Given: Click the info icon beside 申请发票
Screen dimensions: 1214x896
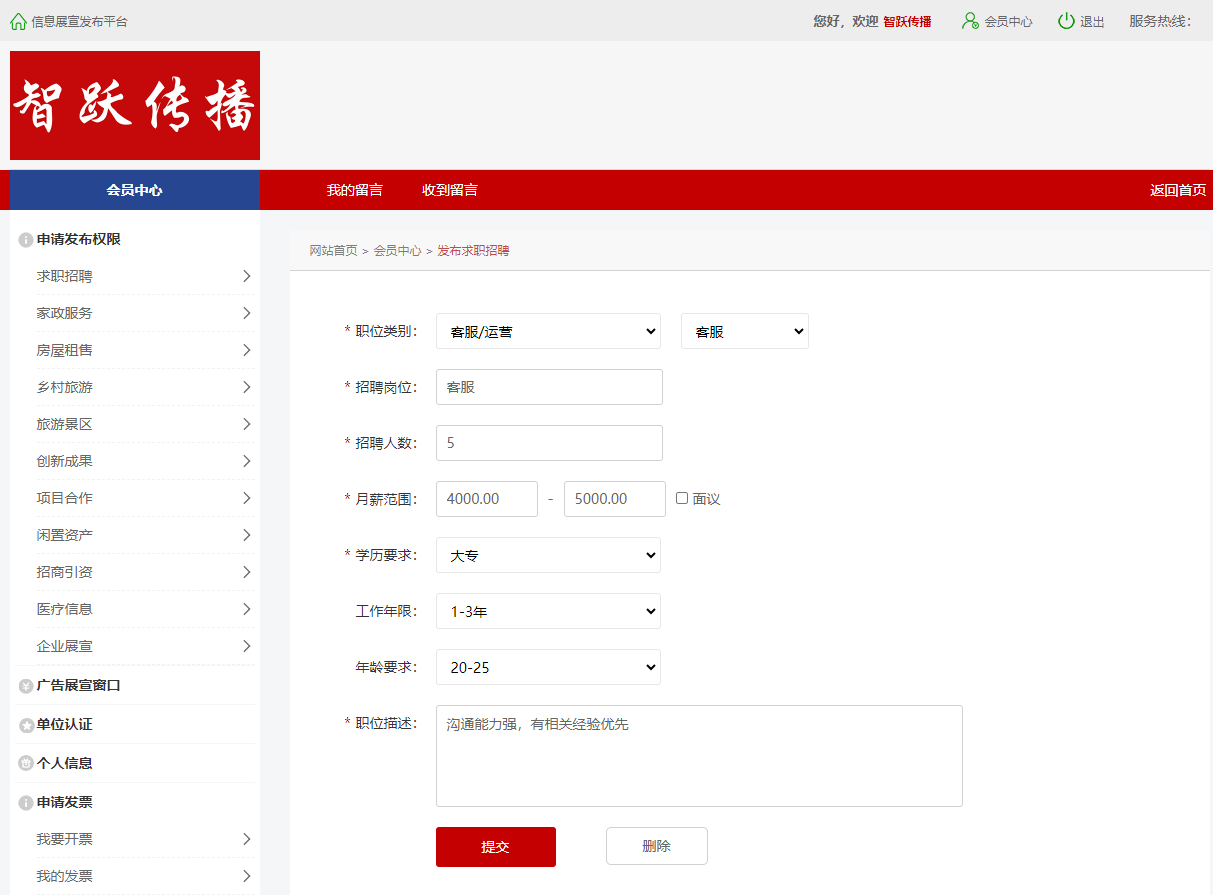Looking at the screenshot, I should pyautogui.click(x=26, y=803).
